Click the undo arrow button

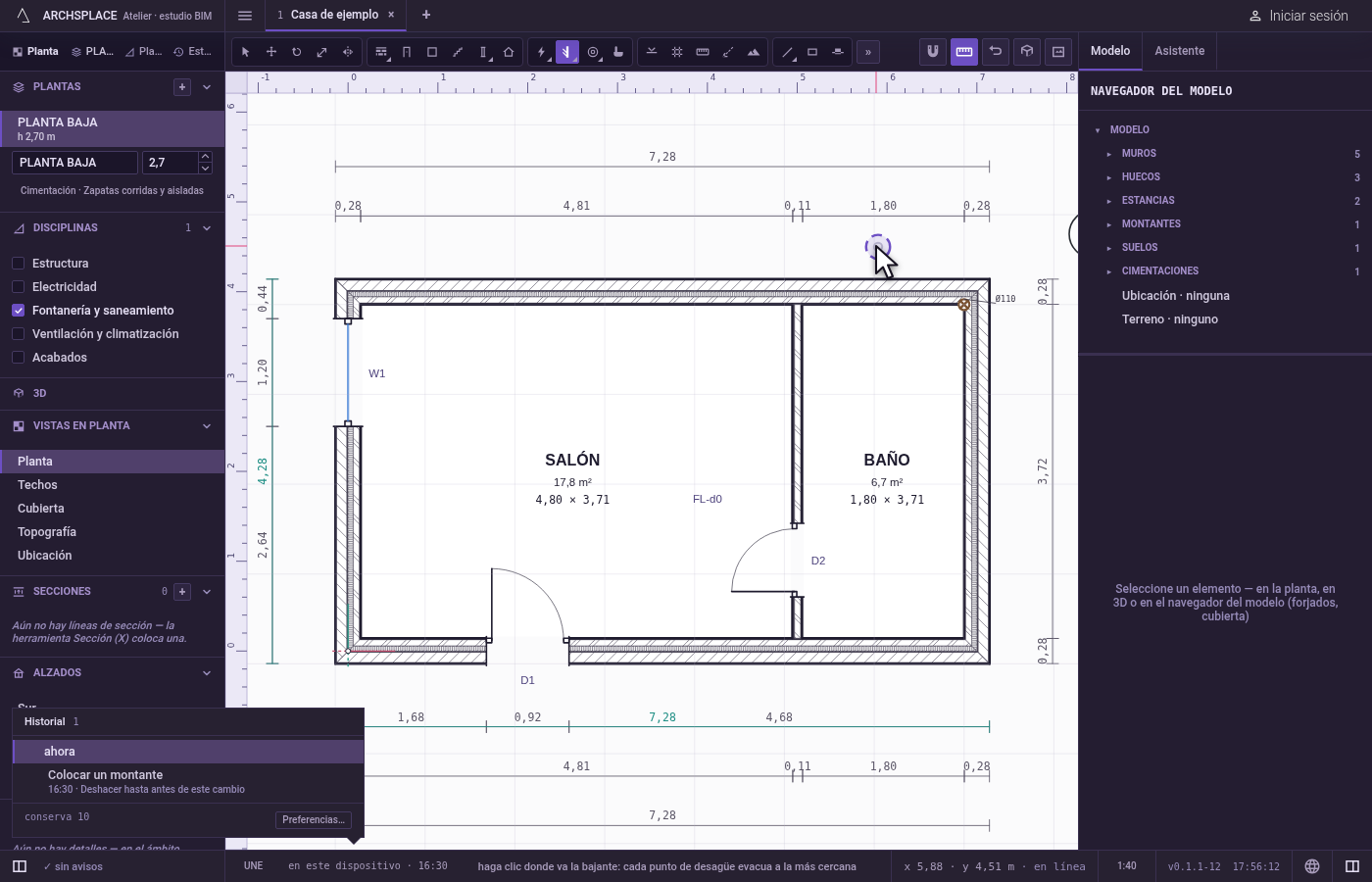click(996, 51)
